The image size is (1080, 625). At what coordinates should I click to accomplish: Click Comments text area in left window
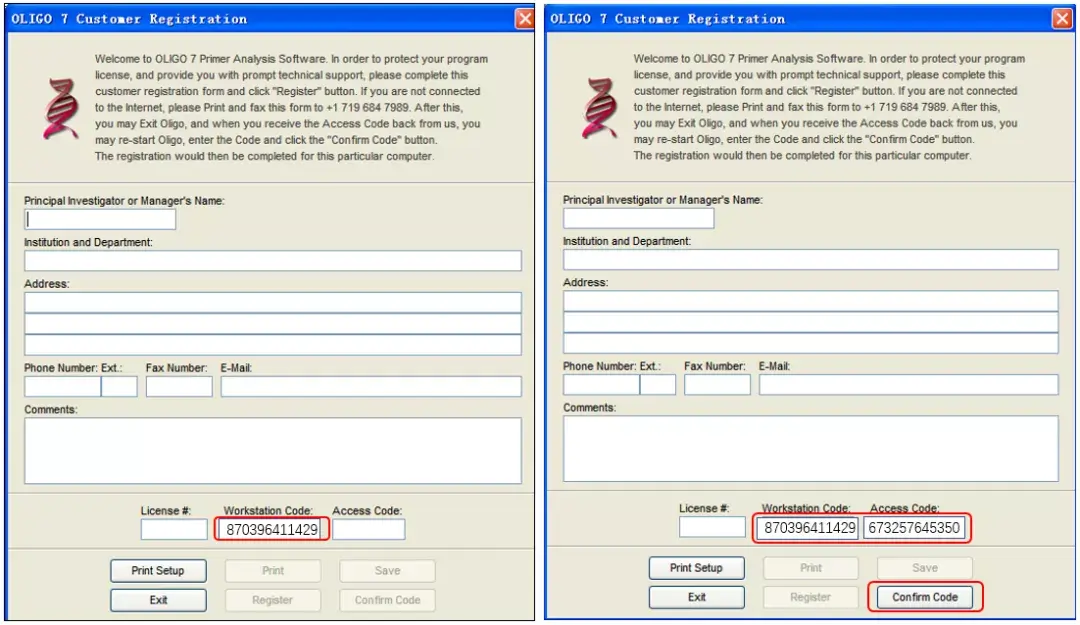(x=273, y=451)
